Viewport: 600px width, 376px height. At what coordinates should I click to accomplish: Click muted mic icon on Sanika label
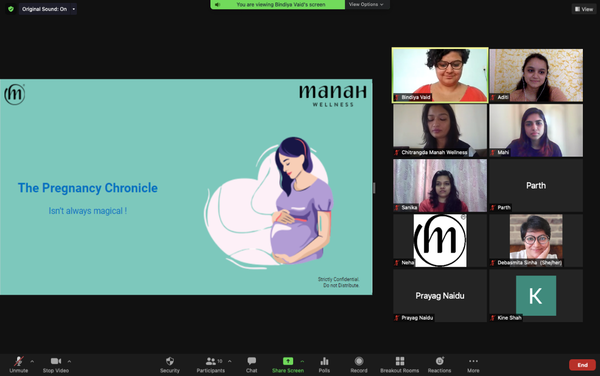point(397,208)
